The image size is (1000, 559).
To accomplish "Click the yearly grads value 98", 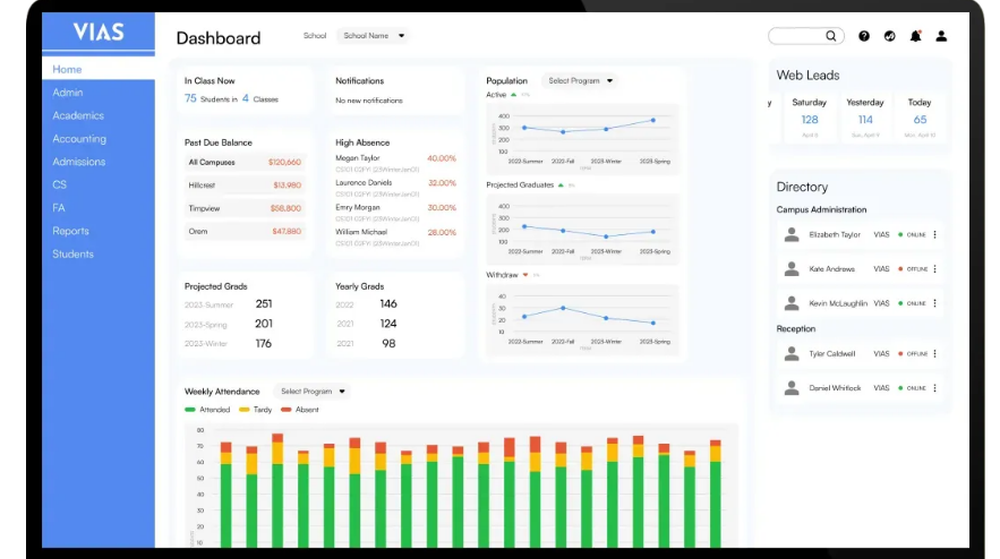I will click(x=388, y=344).
